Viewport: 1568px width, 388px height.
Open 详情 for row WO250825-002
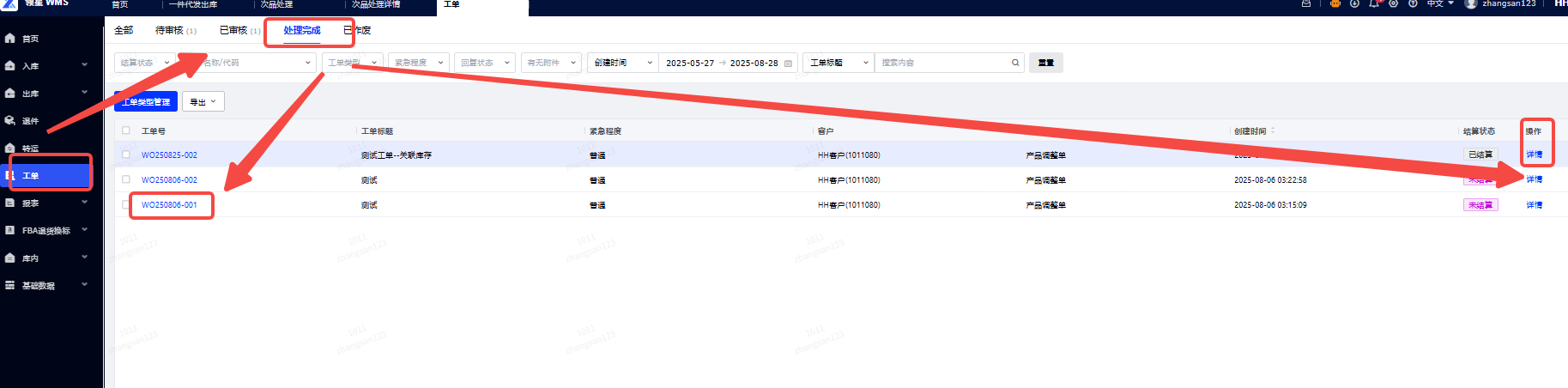coord(1535,155)
